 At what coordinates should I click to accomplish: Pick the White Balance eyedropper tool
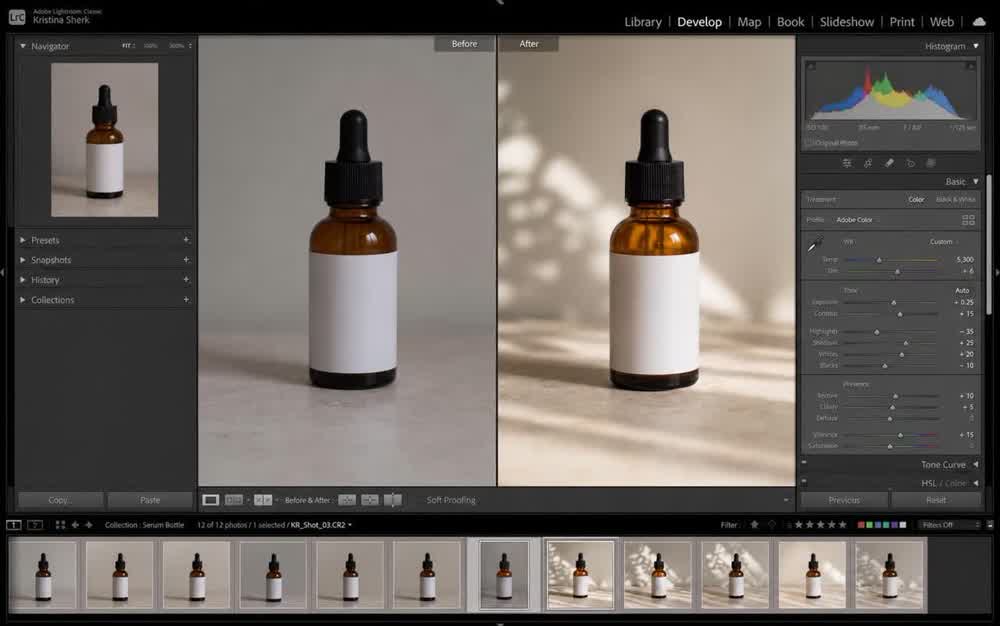[x=814, y=244]
